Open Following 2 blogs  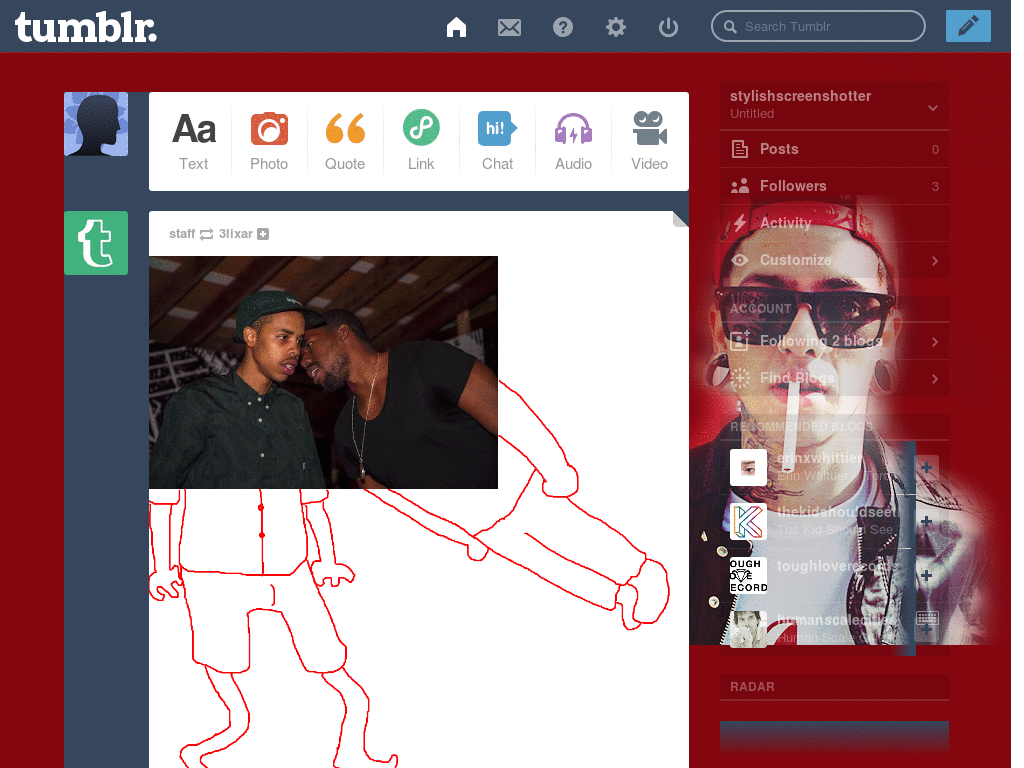pos(834,341)
